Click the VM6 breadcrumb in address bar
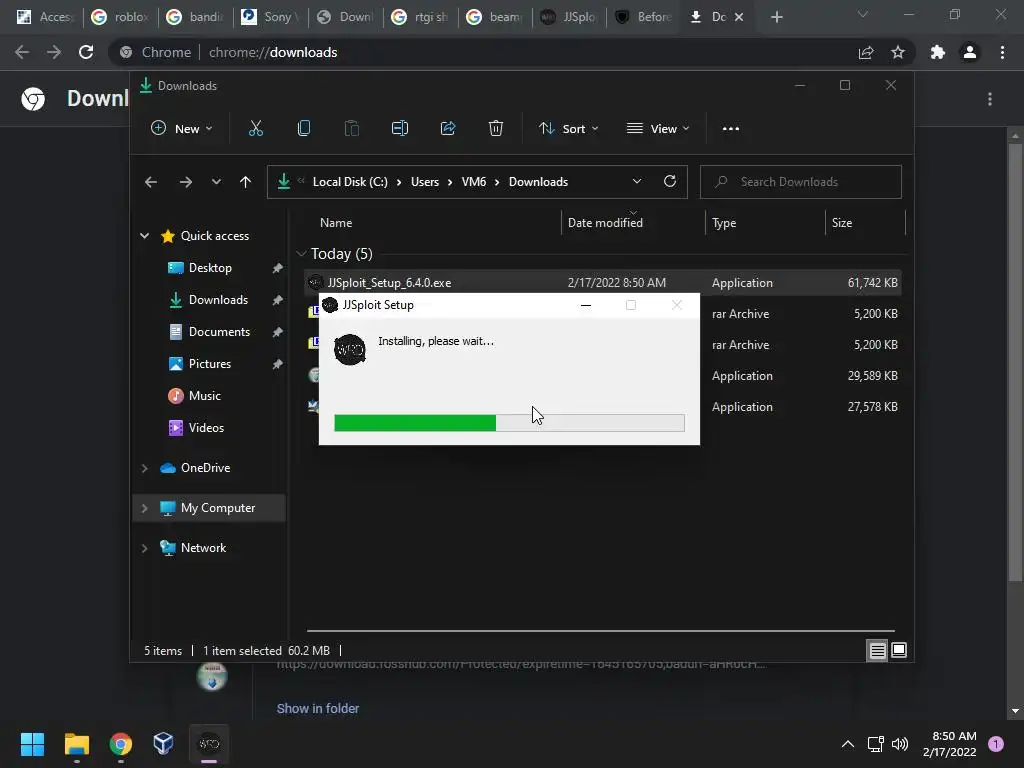This screenshot has height=768, width=1024. [473, 182]
